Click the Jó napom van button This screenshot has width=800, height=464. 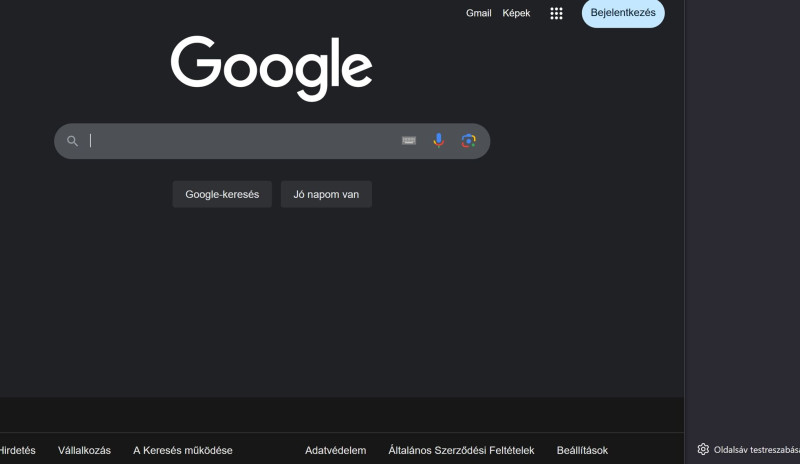(x=326, y=194)
